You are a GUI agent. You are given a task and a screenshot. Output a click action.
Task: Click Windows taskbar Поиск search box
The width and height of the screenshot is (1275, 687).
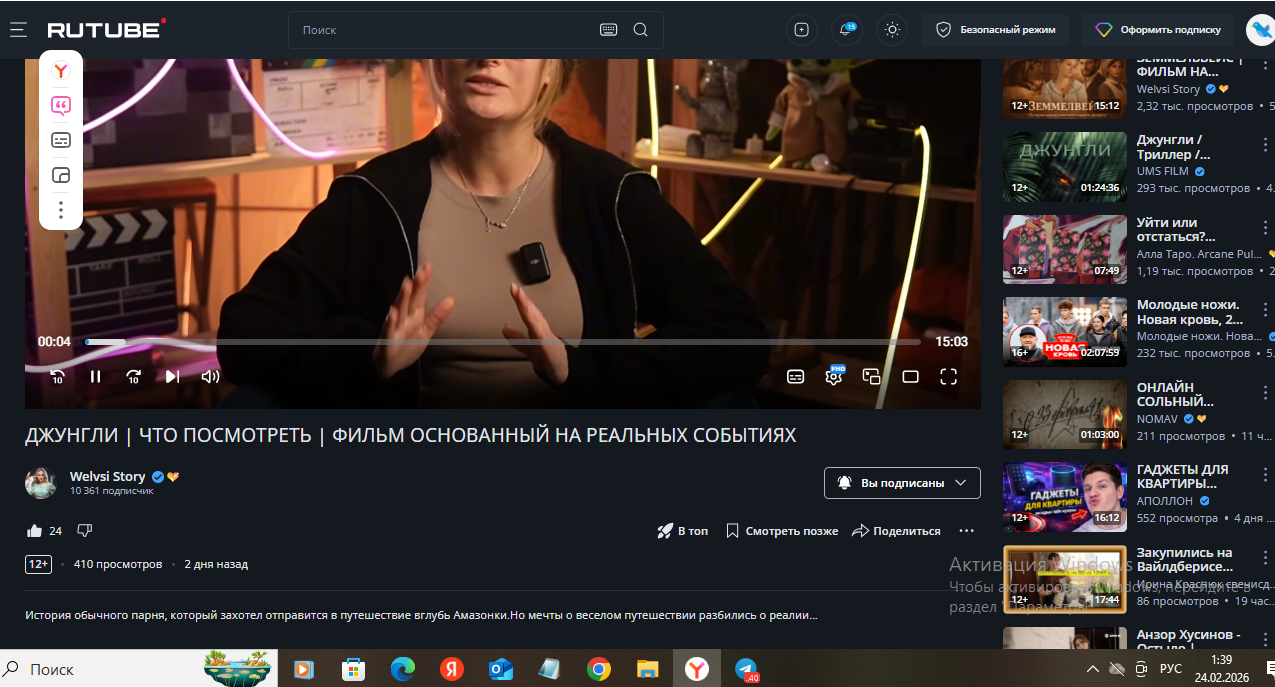pos(137,669)
